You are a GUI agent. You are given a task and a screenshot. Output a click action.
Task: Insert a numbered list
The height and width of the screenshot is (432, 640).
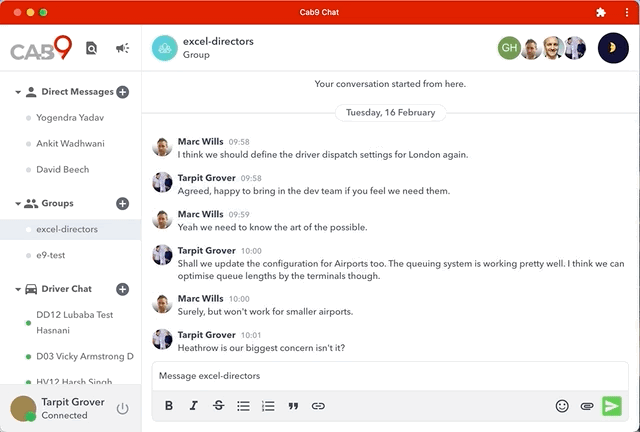[268, 405]
